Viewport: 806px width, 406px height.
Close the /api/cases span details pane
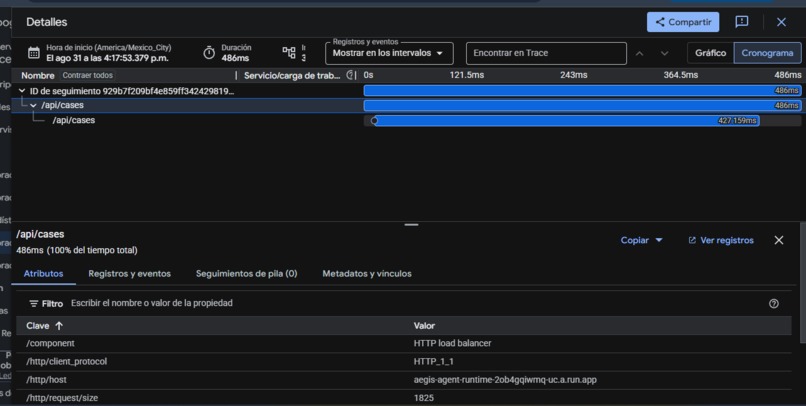tap(779, 240)
